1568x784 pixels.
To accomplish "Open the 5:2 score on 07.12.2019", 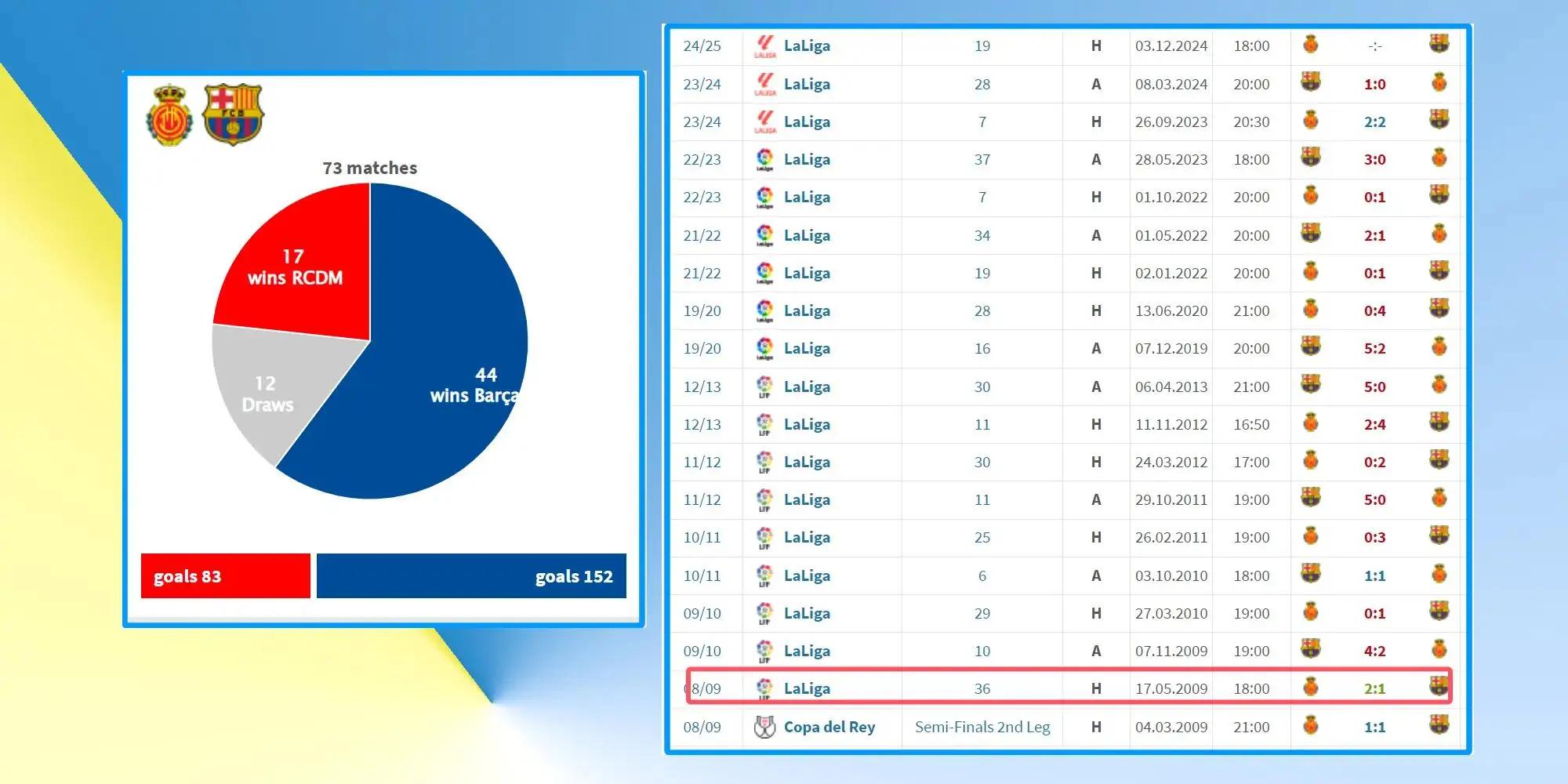I will (x=1374, y=348).
